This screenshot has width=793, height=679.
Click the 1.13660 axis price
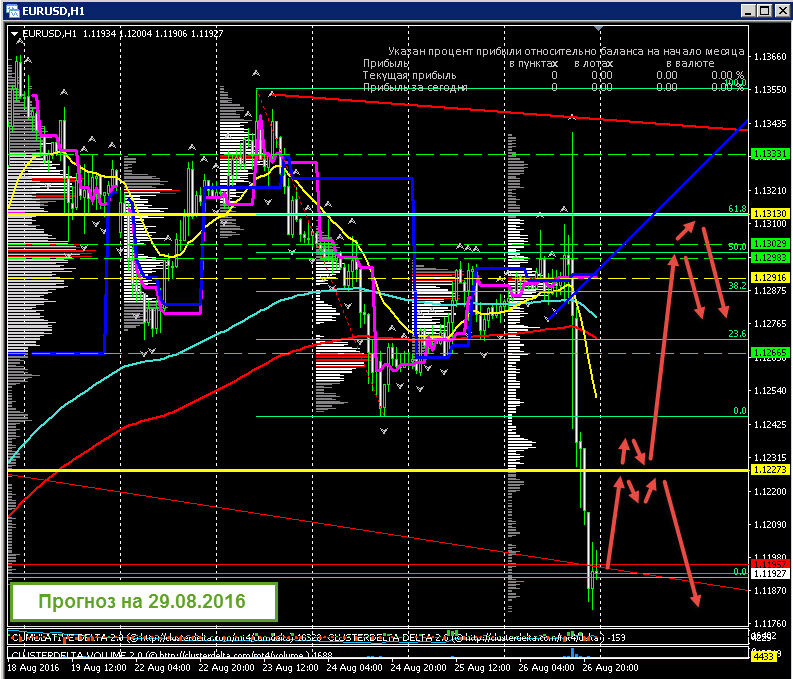point(770,57)
